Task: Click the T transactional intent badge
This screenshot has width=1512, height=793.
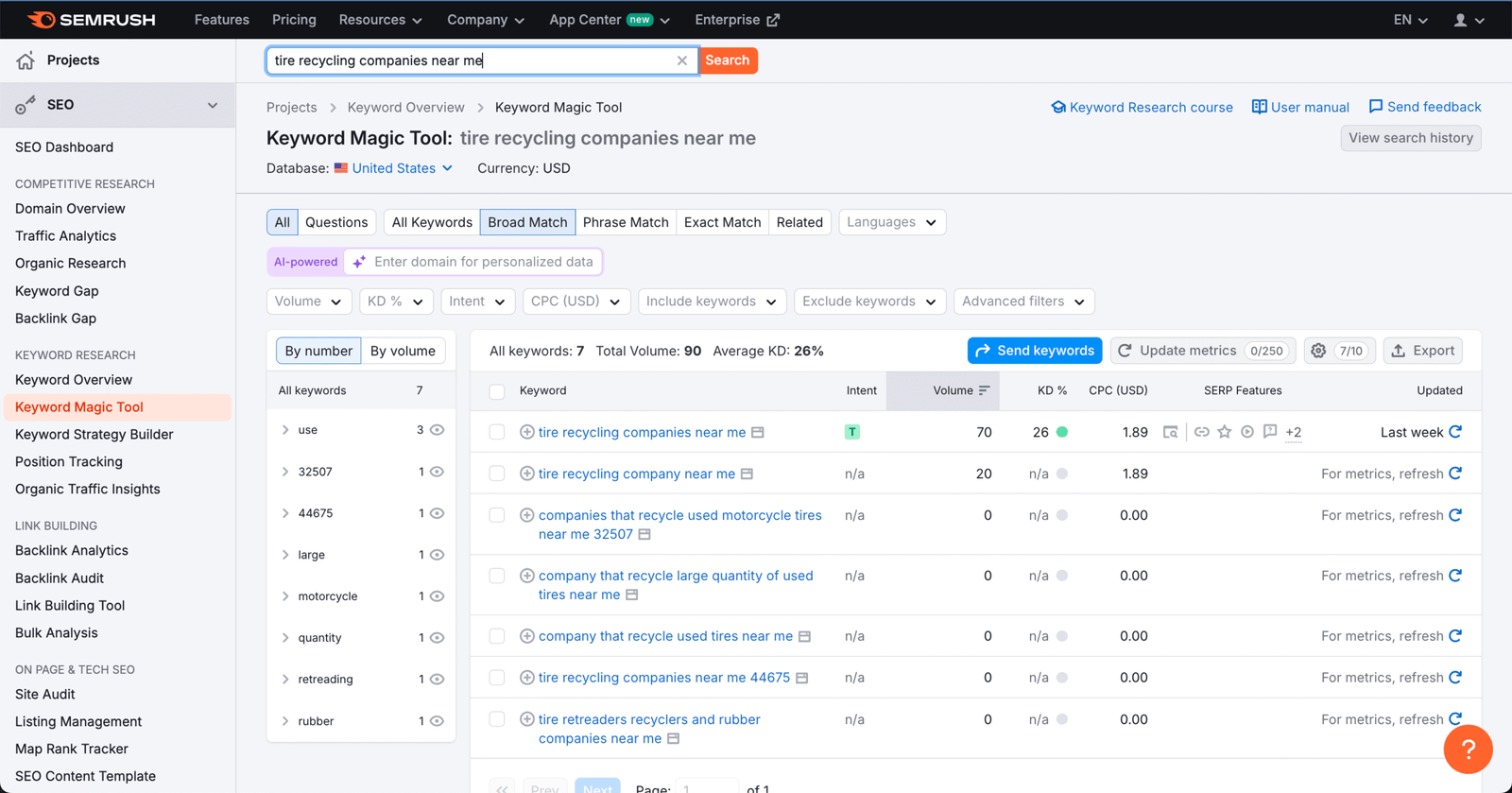Action: [852, 432]
